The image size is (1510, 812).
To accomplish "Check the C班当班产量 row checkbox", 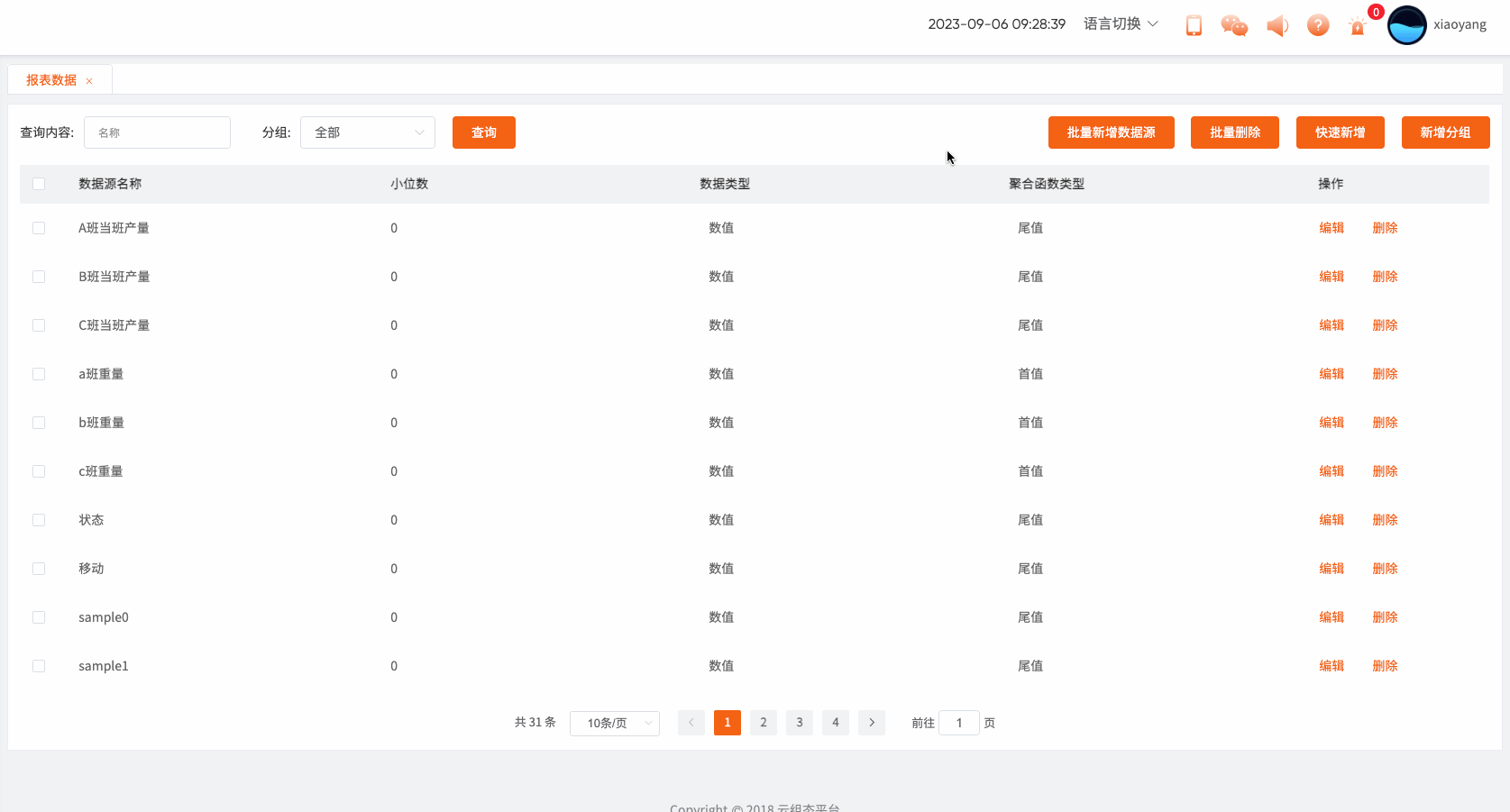I will (x=39, y=325).
